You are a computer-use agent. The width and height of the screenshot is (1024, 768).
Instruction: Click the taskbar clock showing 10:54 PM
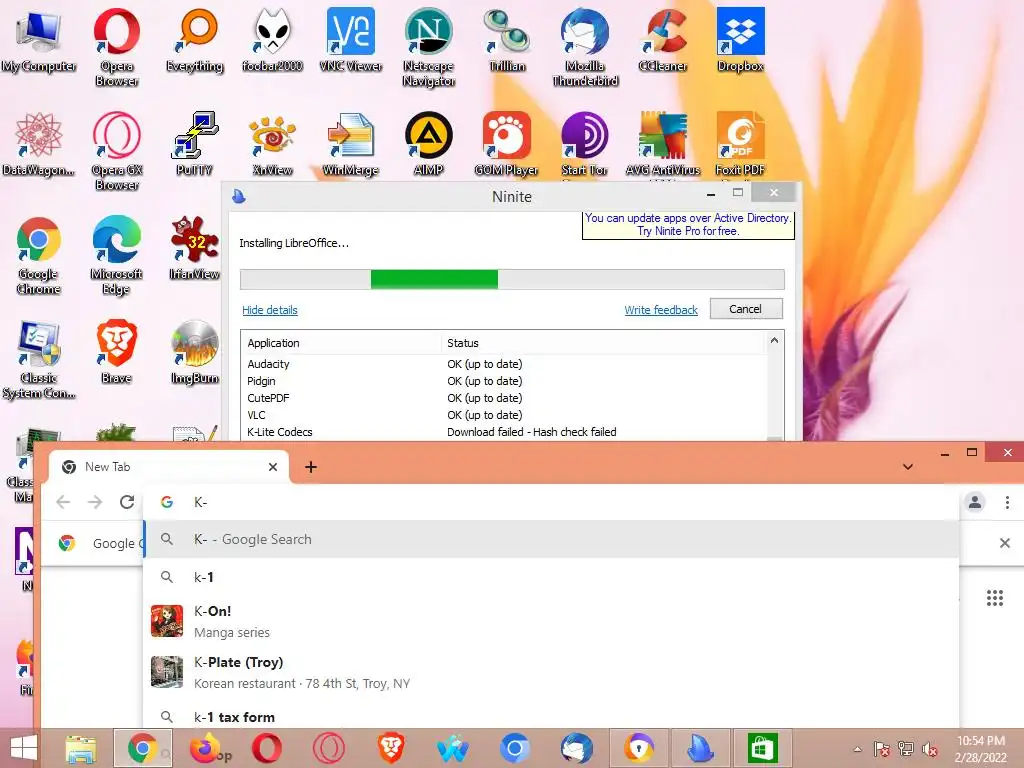(x=981, y=749)
